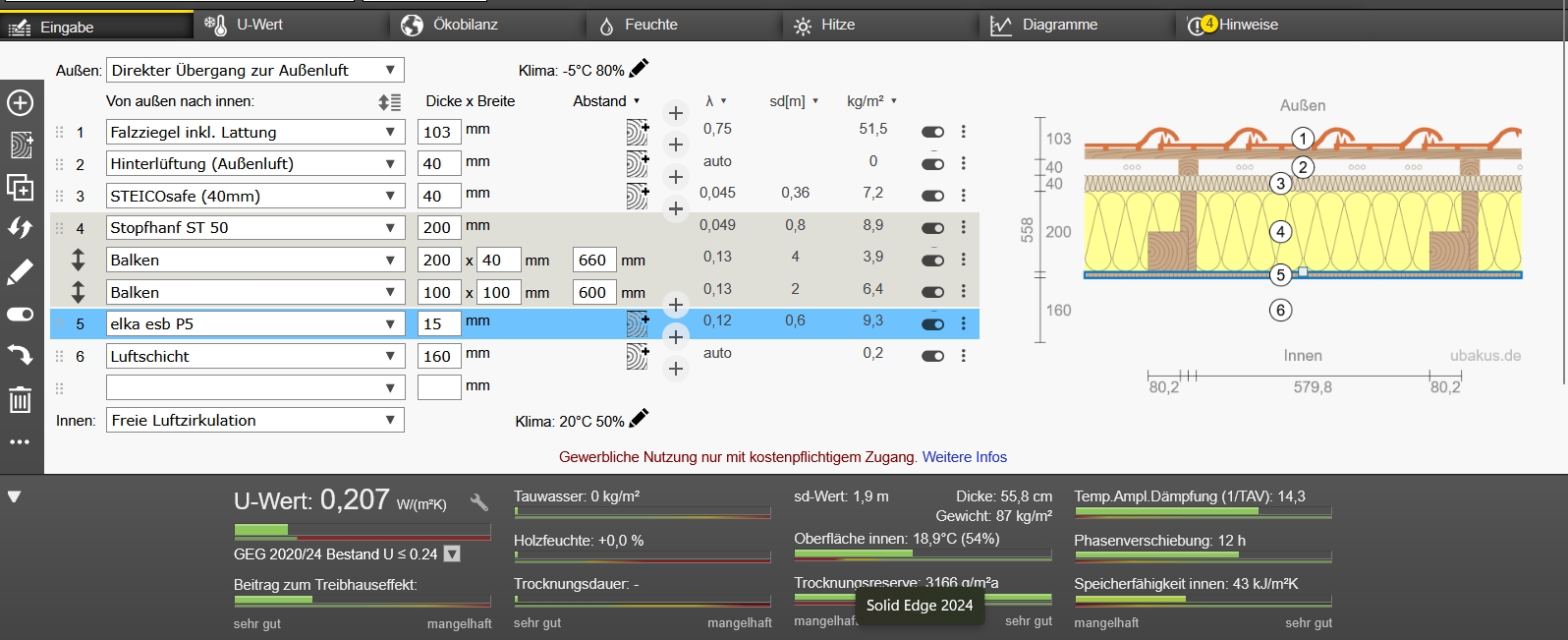The height and width of the screenshot is (640, 1568).
Task: Open the GEG 2020/24 Bestand dropdown
Action: coord(452,554)
